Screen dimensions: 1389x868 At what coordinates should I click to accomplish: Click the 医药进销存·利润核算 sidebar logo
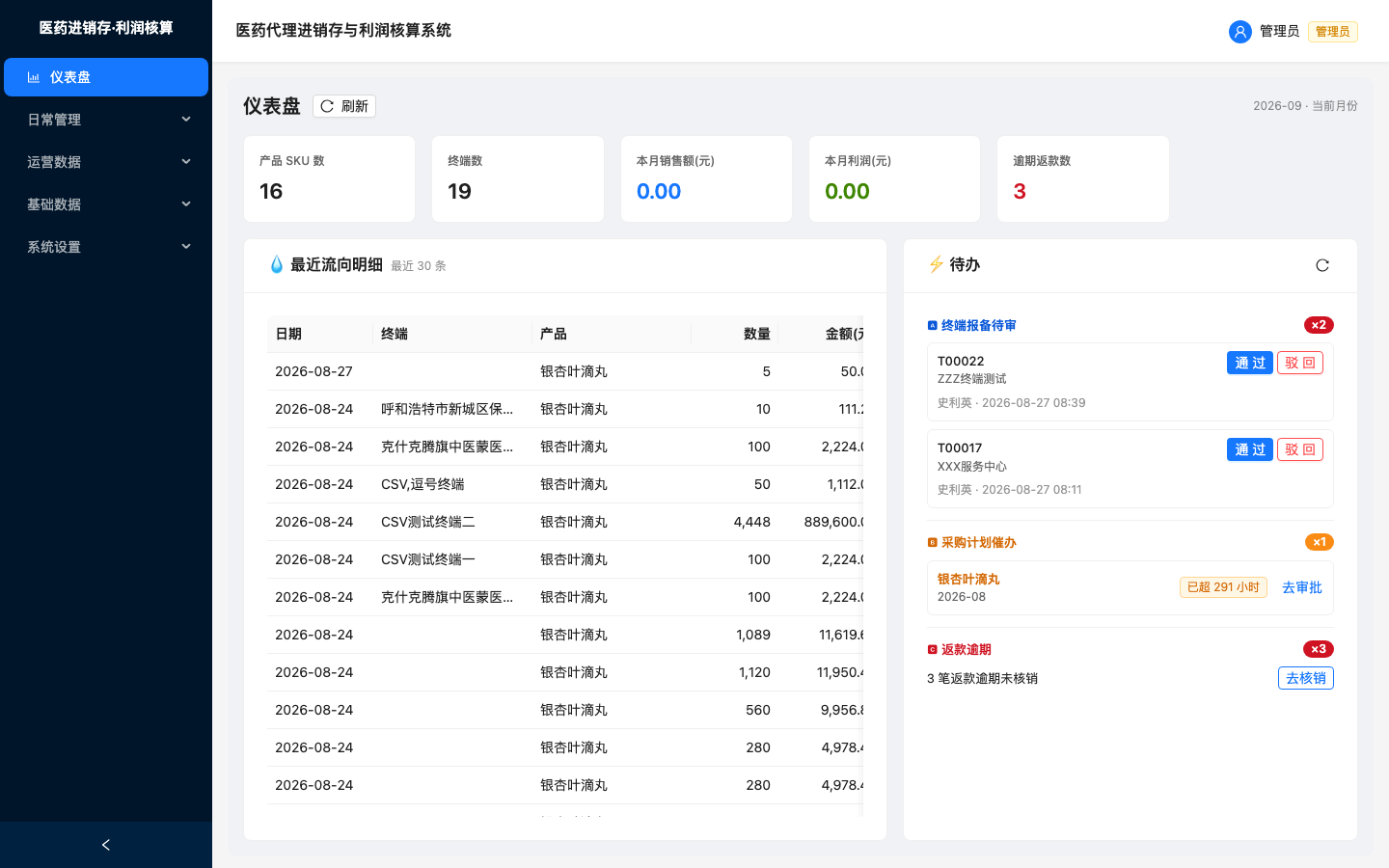pyautogui.click(x=106, y=28)
